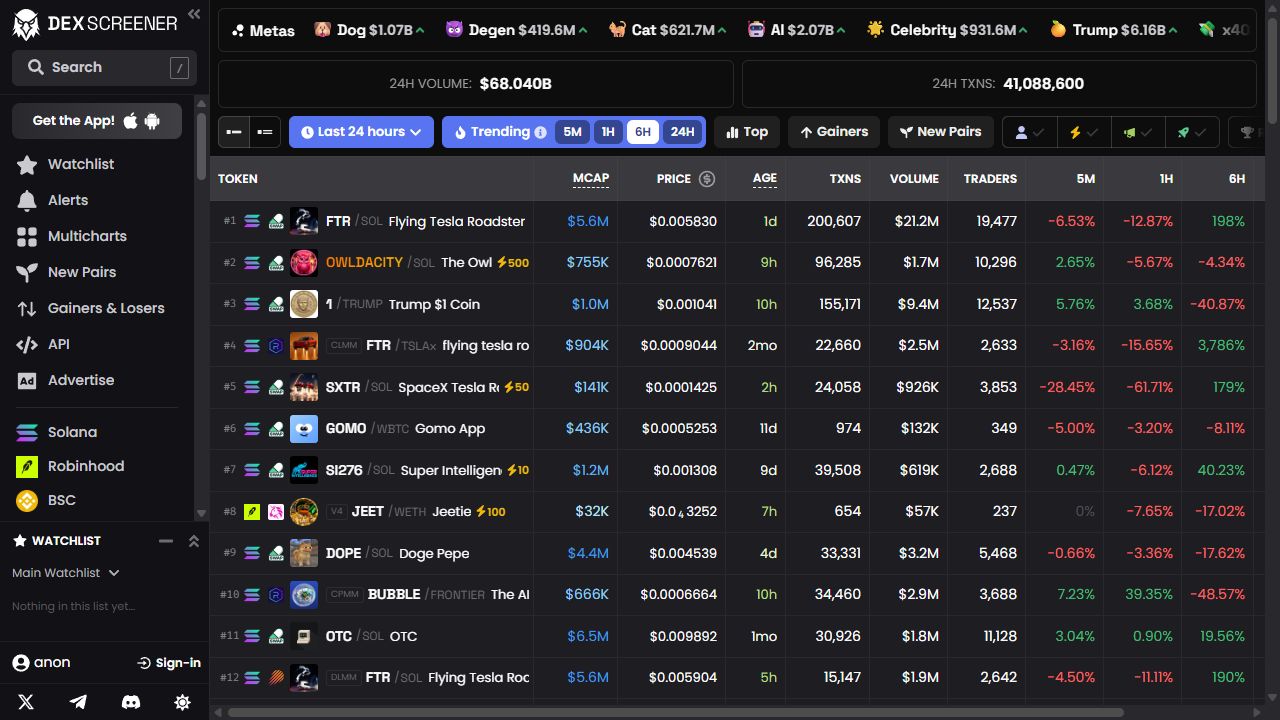Open the Discord icon in sidebar footer
The width and height of the screenshot is (1280, 720).
(x=130, y=702)
